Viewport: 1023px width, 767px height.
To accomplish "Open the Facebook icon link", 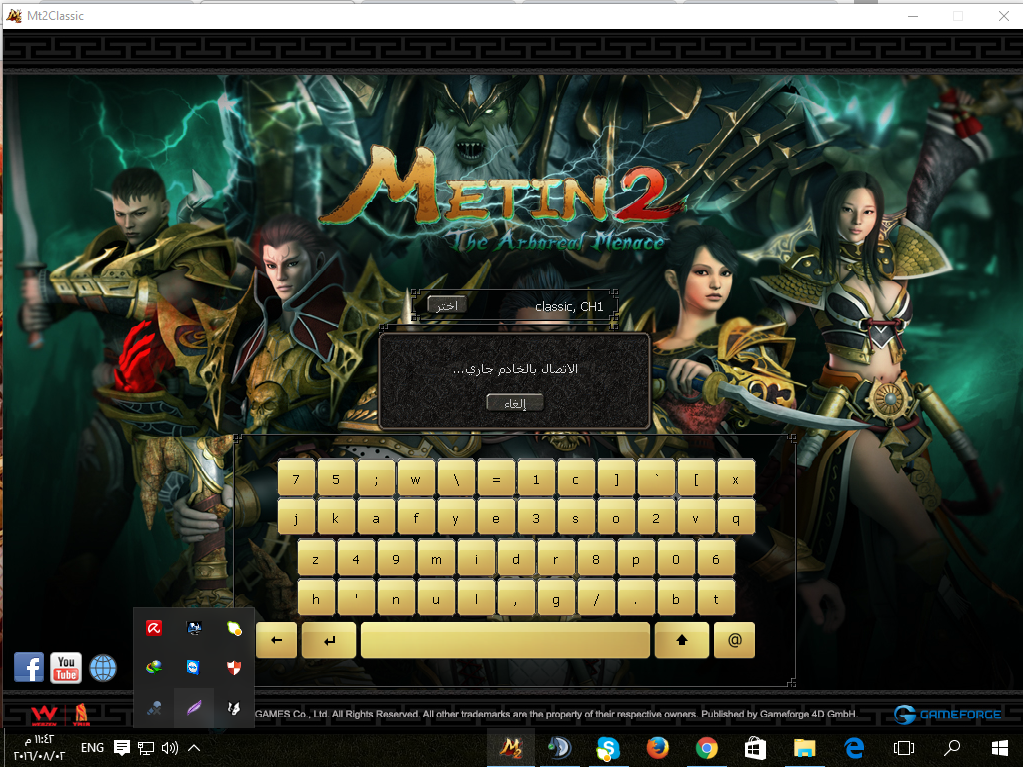I will pyautogui.click(x=29, y=667).
